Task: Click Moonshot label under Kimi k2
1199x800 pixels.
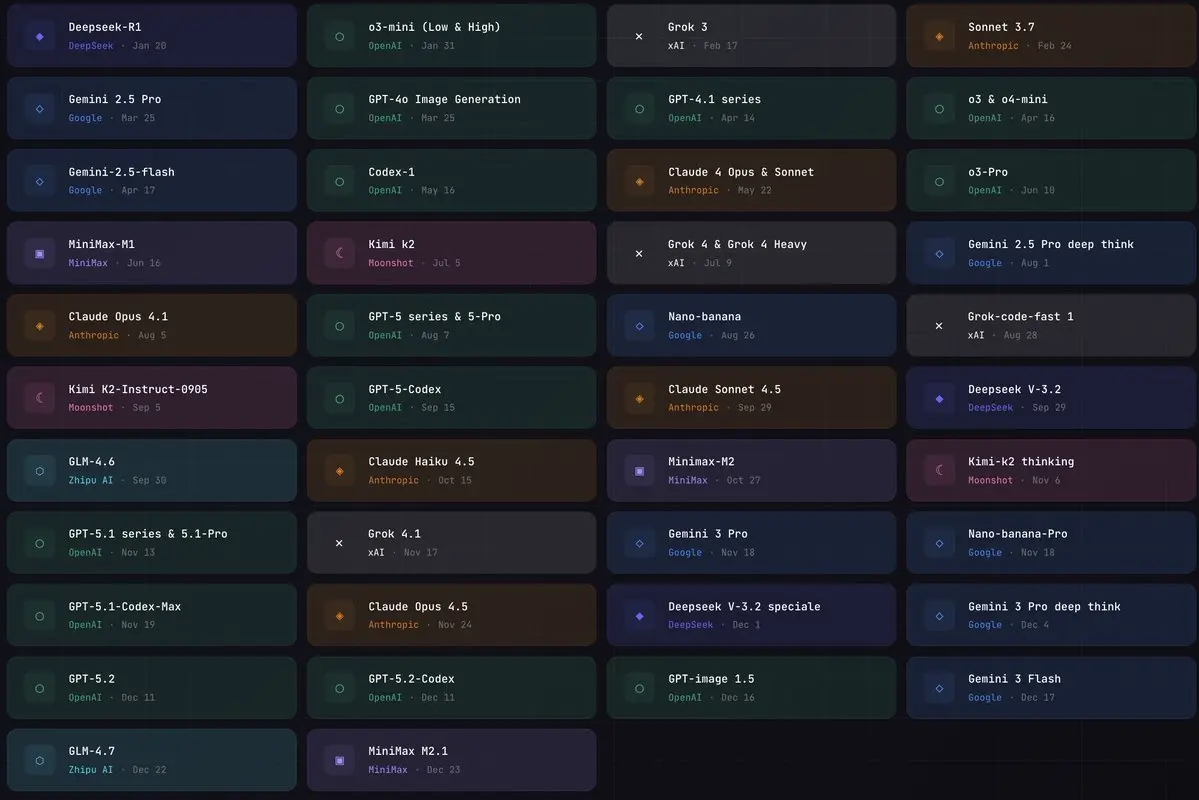Action: click(390, 263)
